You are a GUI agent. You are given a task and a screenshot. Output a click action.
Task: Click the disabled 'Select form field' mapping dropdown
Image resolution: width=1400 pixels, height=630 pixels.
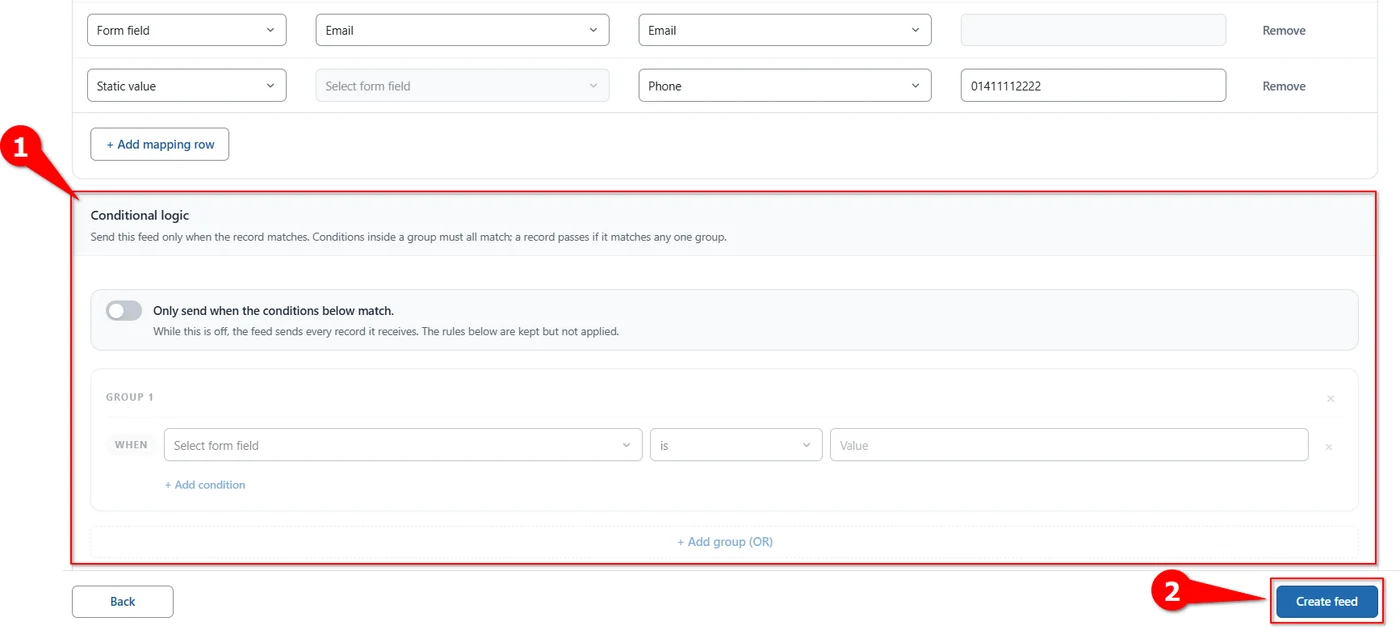[462, 86]
